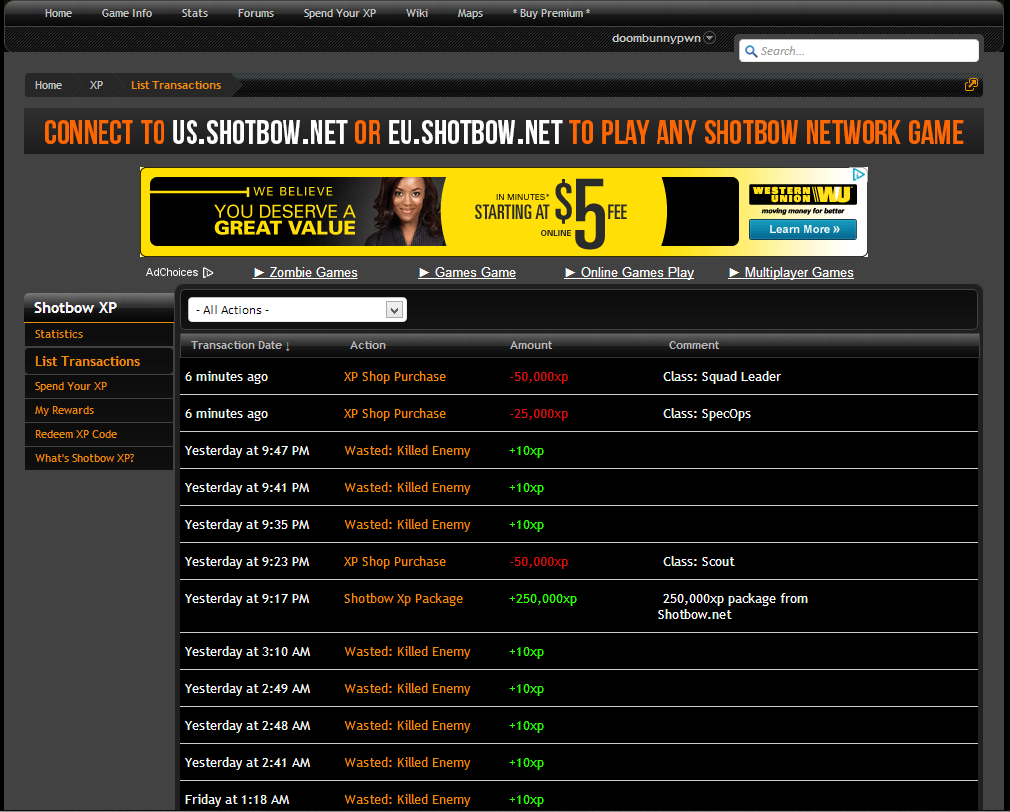Expand the All Actions filter dropdown
The image size is (1010, 812).
point(297,310)
